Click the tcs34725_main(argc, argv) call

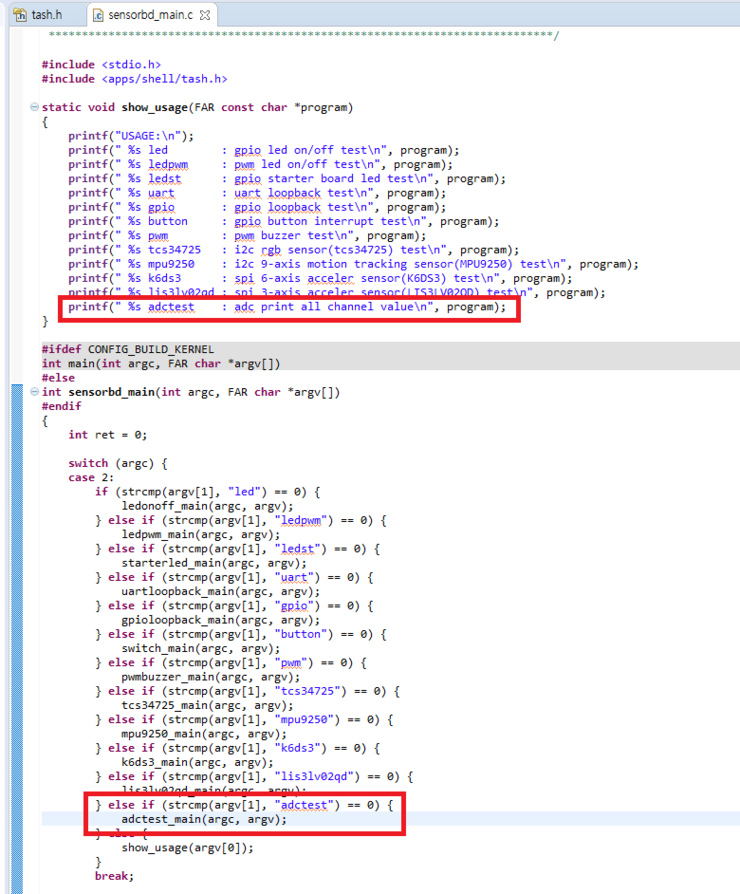coord(208,705)
